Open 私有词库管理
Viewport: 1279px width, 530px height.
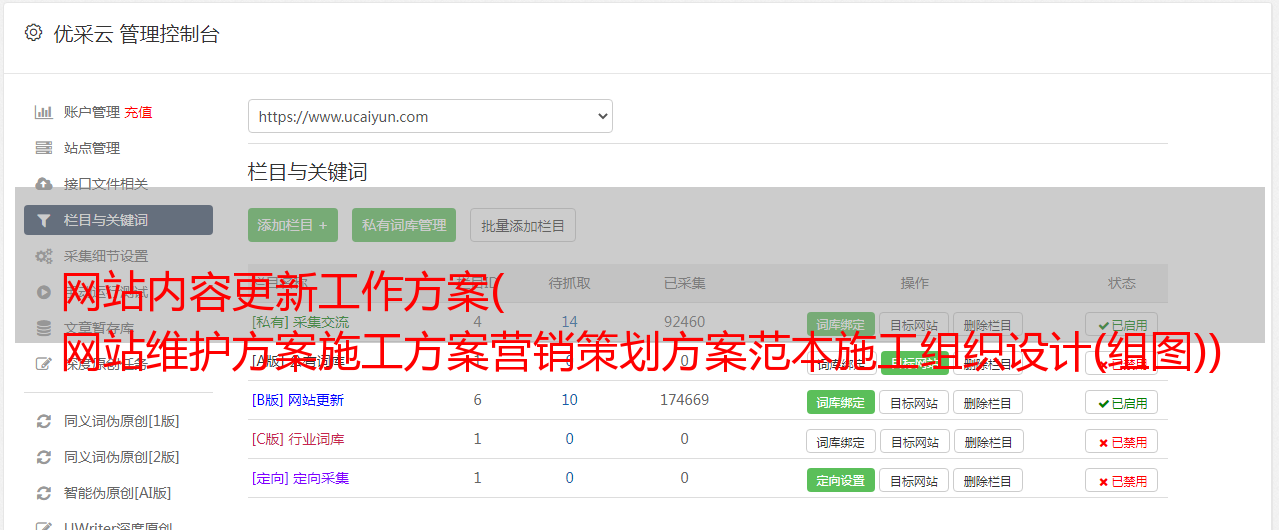(x=404, y=225)
